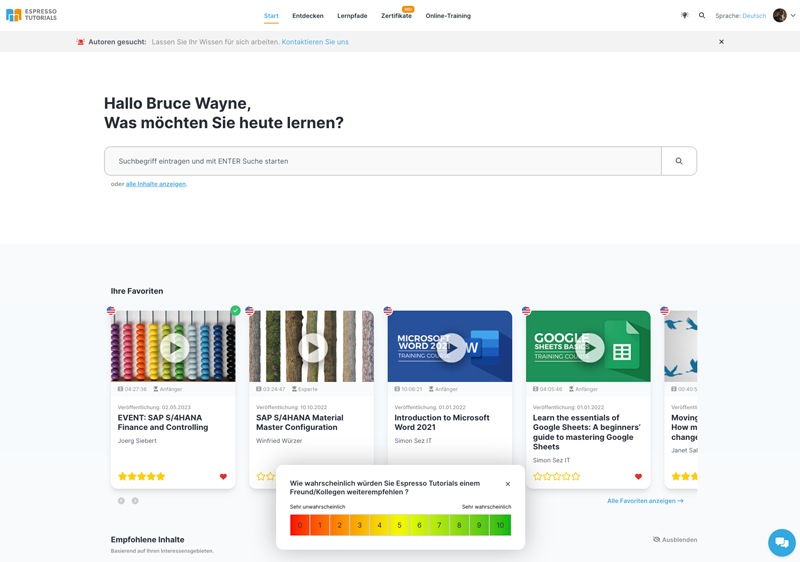The height and width of the screenshot is (562, 800).
Task: Submit search with the magnifier button
Action: click(x=679, y=161)
